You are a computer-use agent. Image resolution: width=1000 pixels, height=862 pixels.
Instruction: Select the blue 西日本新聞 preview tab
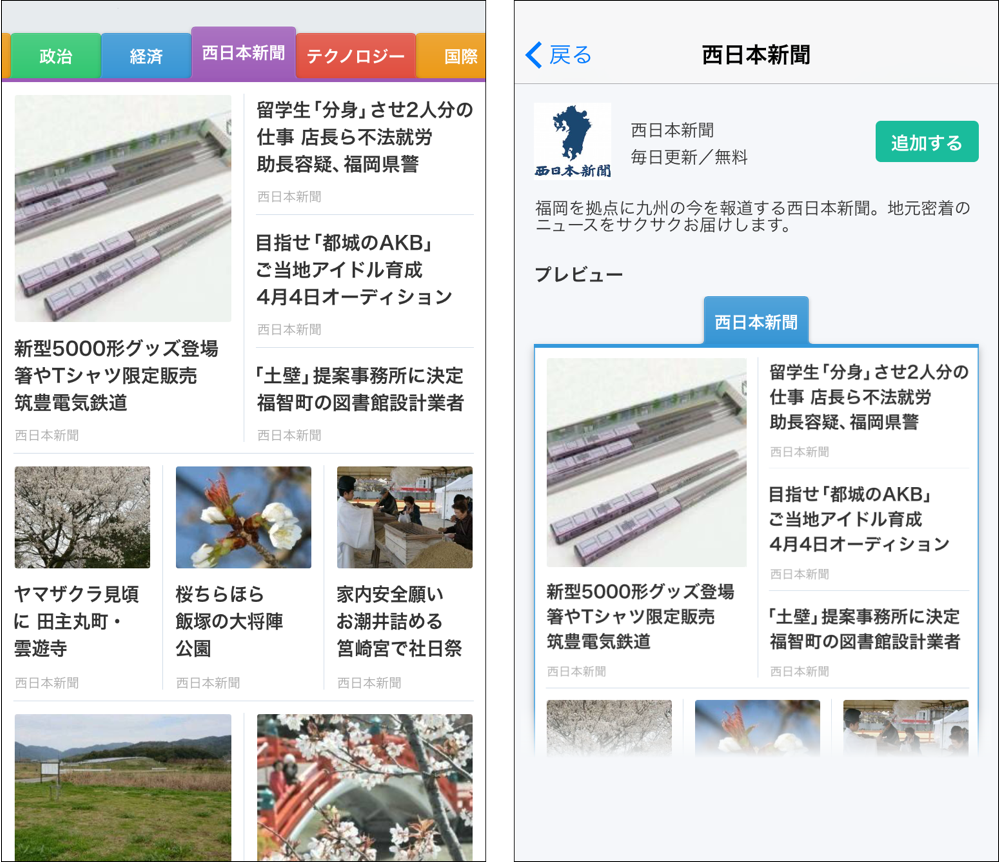pos(756,321)
